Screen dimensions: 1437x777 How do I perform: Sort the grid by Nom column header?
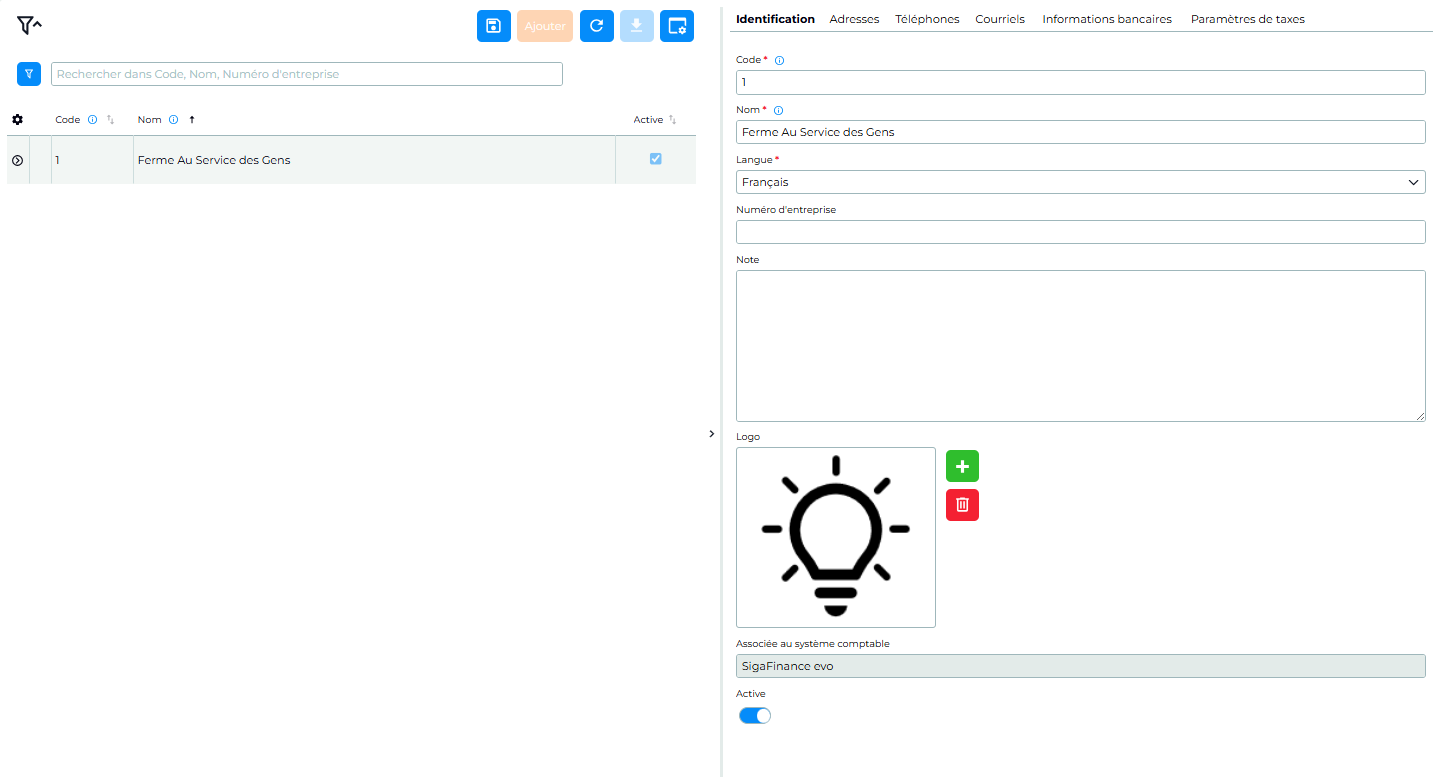pos(150,120)
